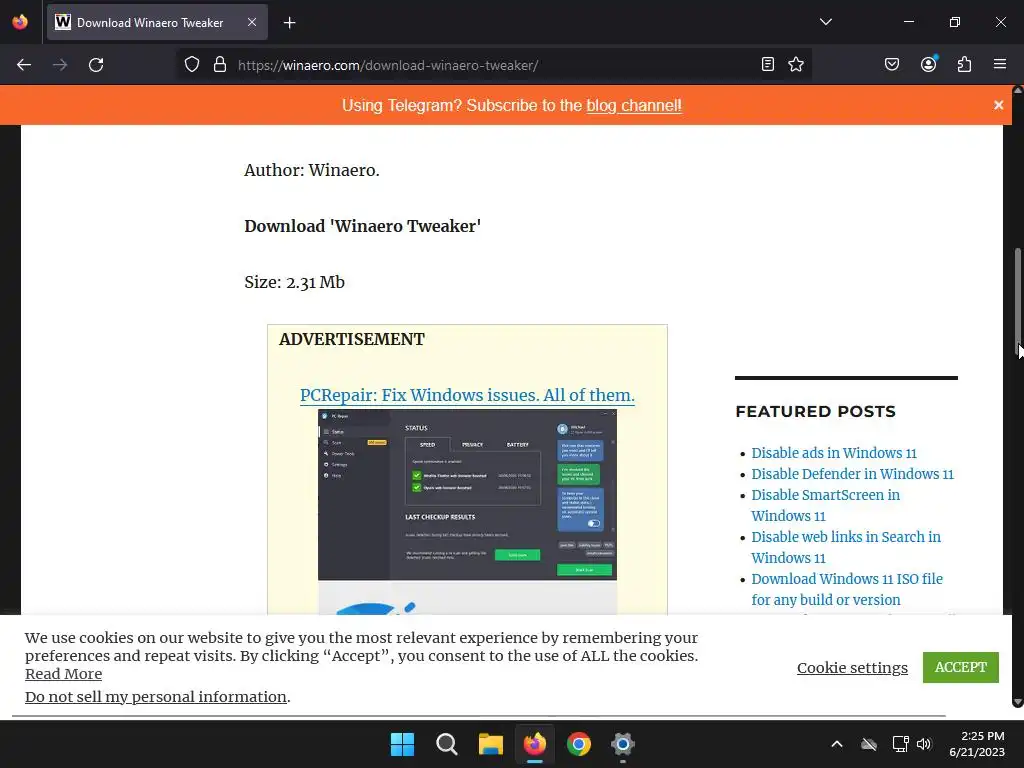Save page to Pocket
The image size is (1024, 768).
(892, 64)
